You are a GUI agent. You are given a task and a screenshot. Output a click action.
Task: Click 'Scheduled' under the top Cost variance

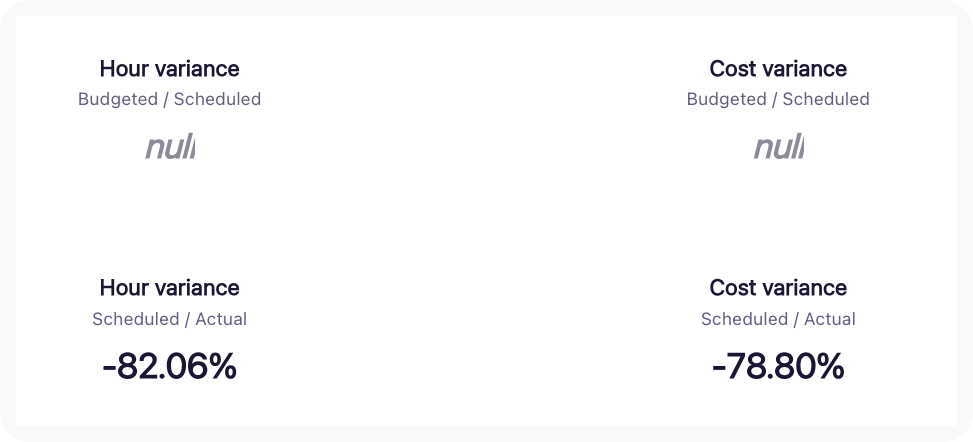coord(826,99)
